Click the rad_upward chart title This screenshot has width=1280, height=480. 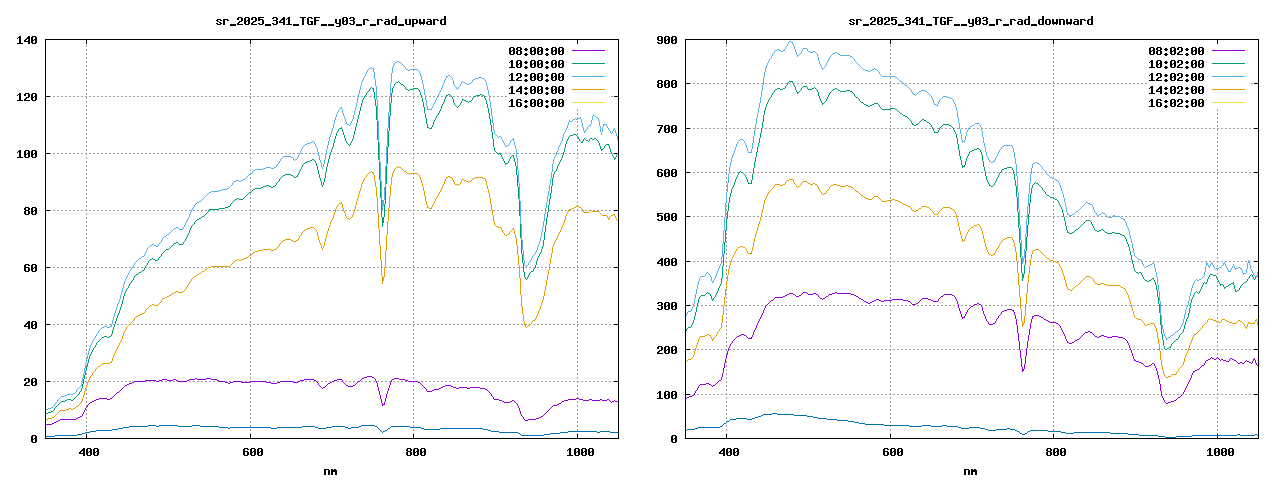coord(331,20)
